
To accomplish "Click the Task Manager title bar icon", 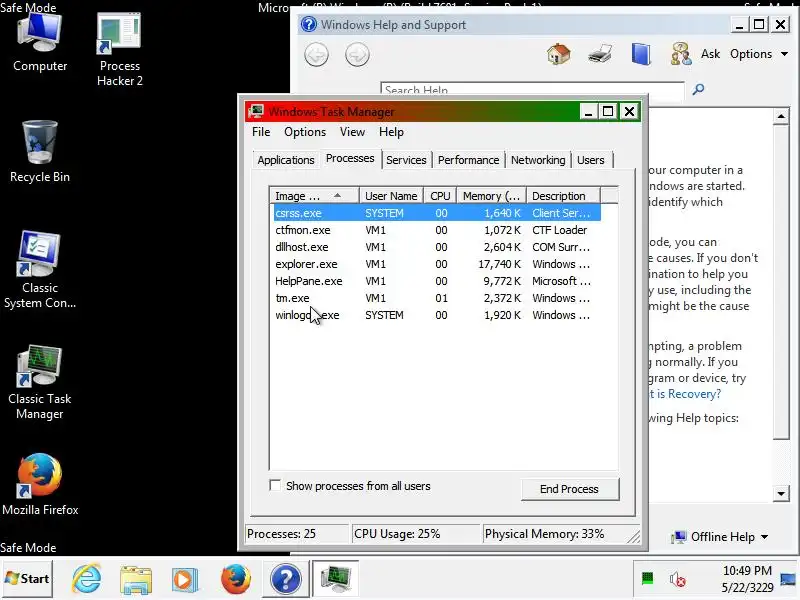I will (256, 111).
